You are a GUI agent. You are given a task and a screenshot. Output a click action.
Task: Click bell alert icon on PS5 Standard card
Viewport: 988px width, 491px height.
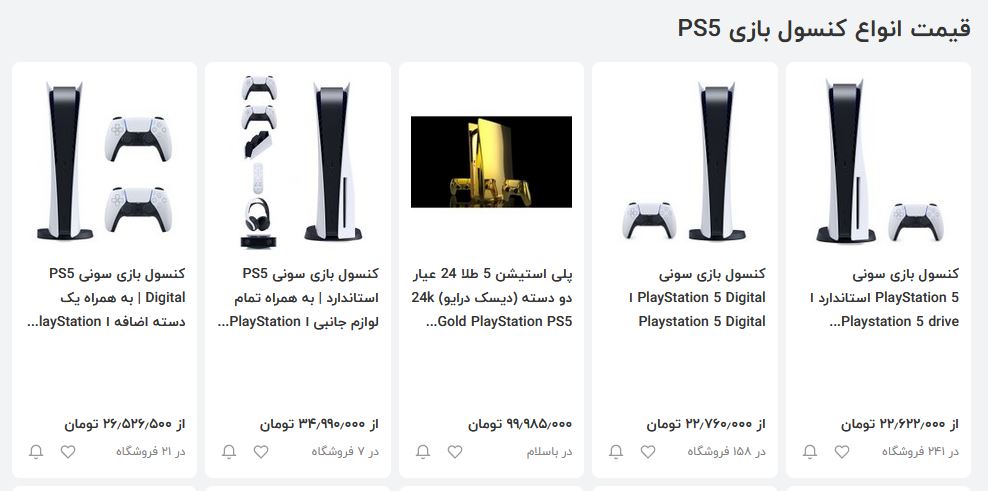pyautogui.click(x=810, y=452)
